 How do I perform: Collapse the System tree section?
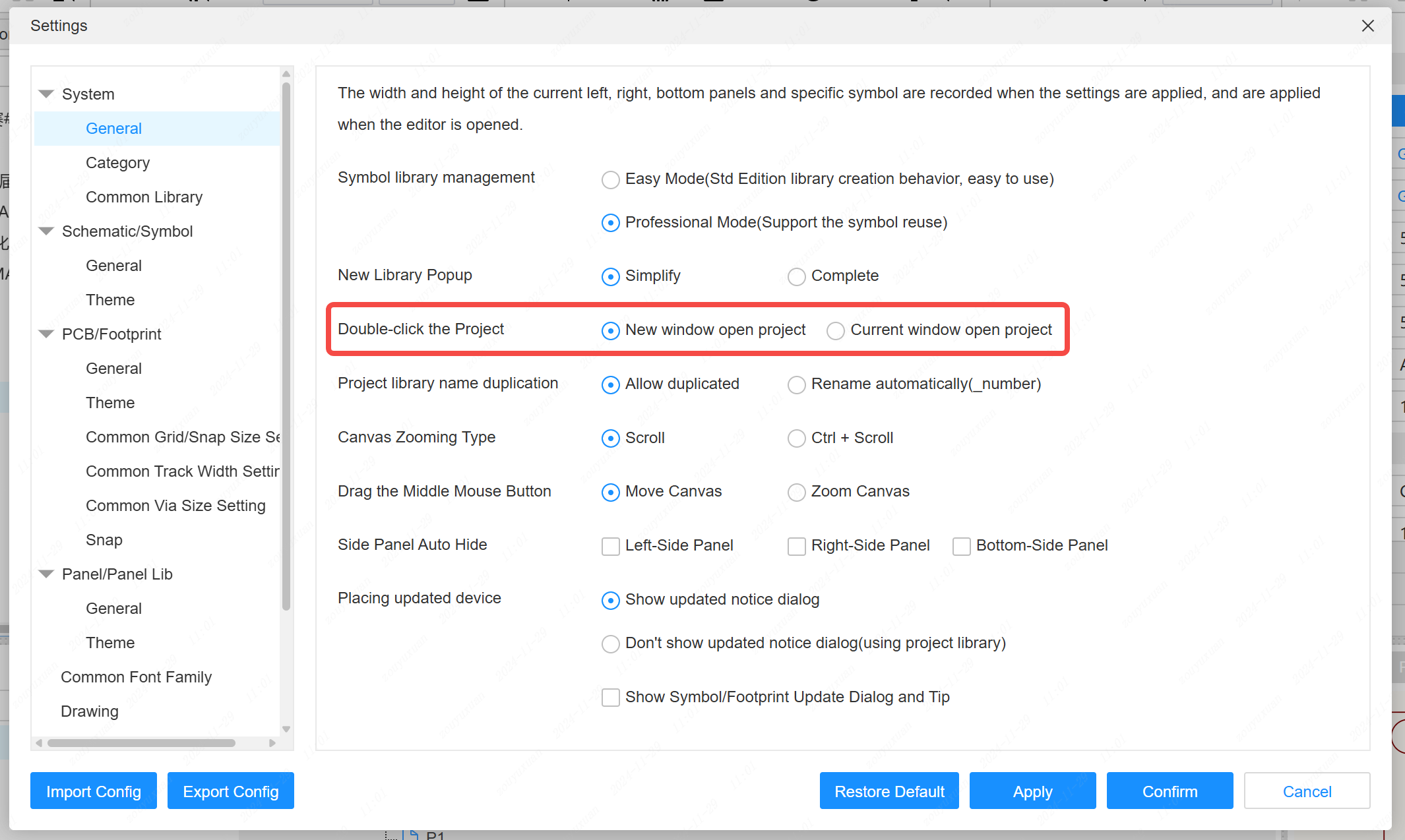click(x=46, y=94)
